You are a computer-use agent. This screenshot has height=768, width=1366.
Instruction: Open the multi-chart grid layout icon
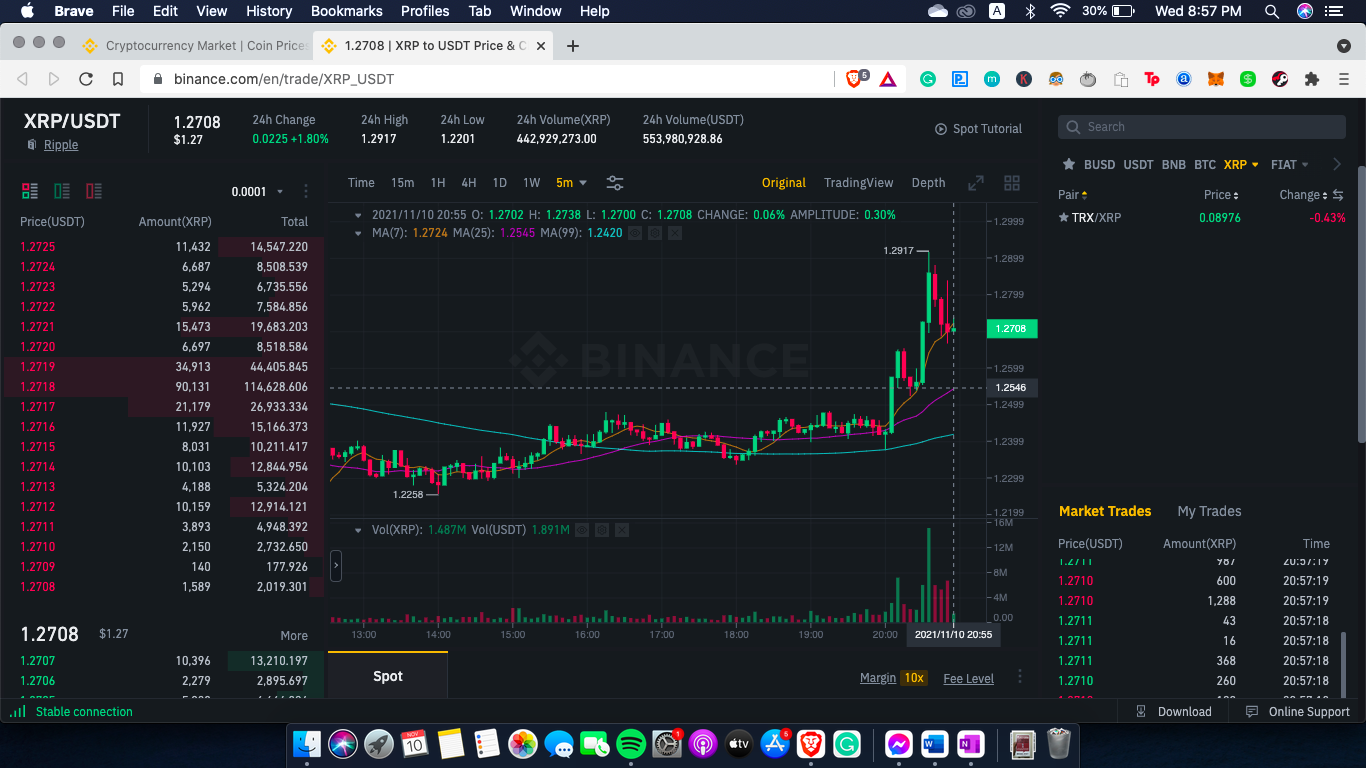click(1012, 183)
